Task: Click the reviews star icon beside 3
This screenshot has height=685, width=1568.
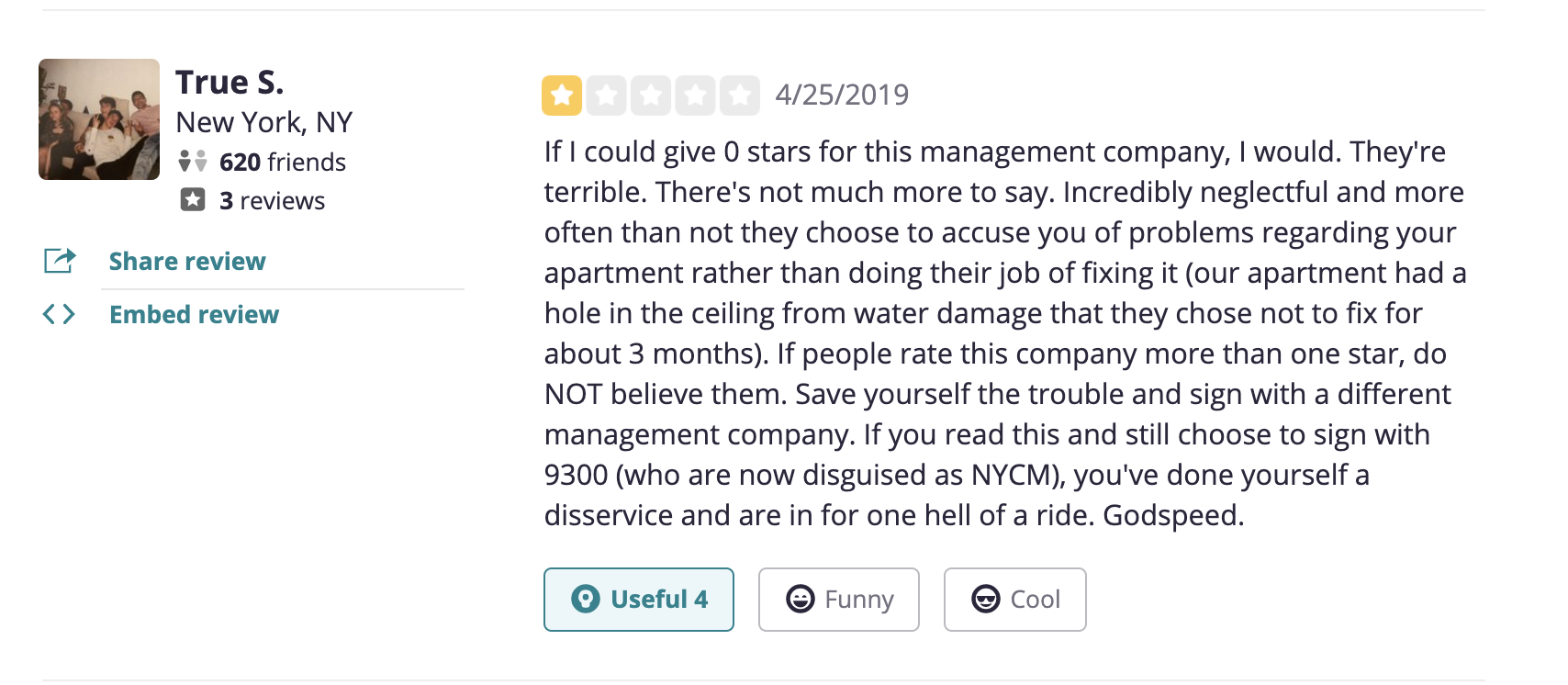Action: click(193, 200)
